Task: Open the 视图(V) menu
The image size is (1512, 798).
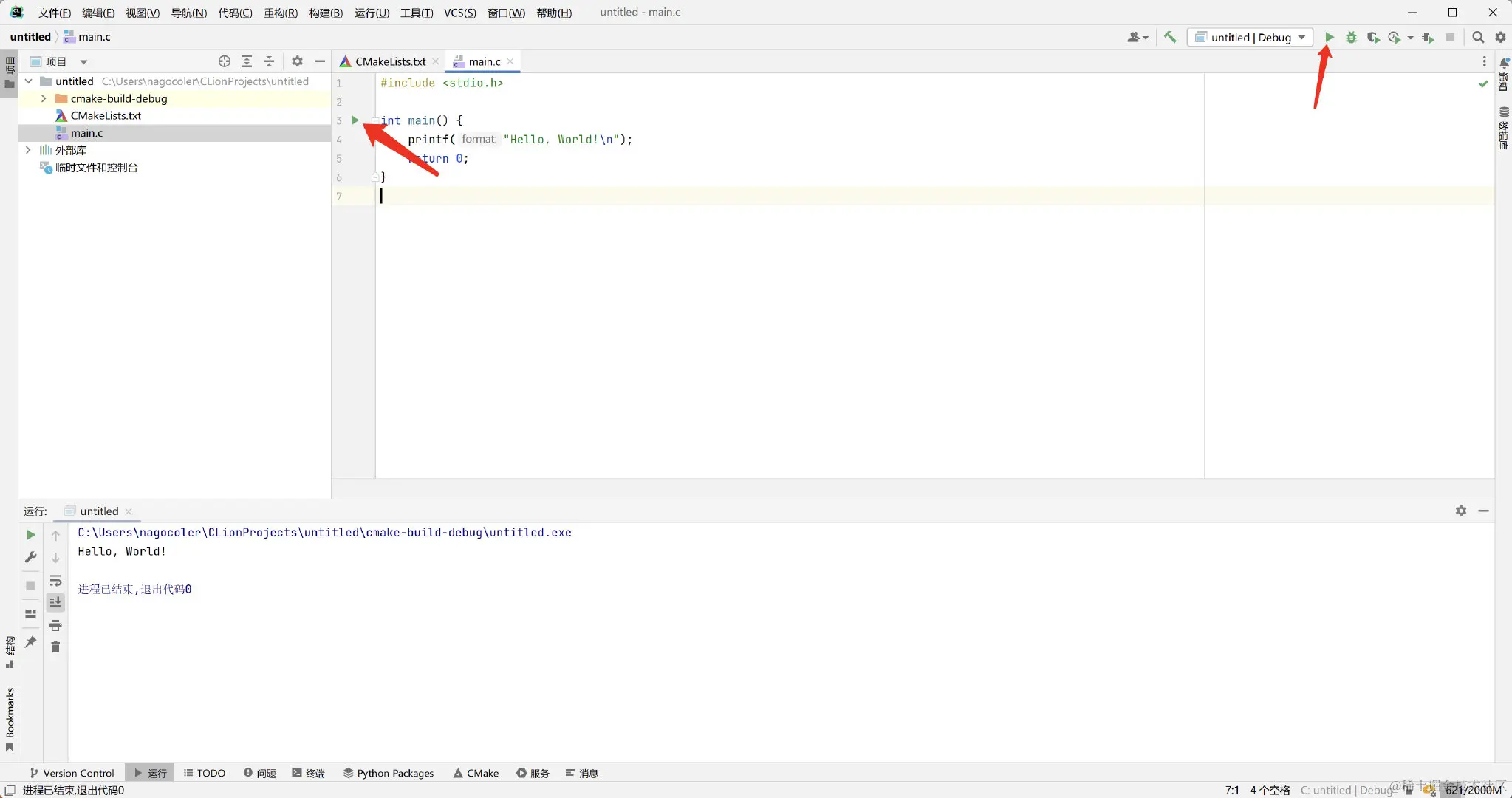Action: click(143, 13)
